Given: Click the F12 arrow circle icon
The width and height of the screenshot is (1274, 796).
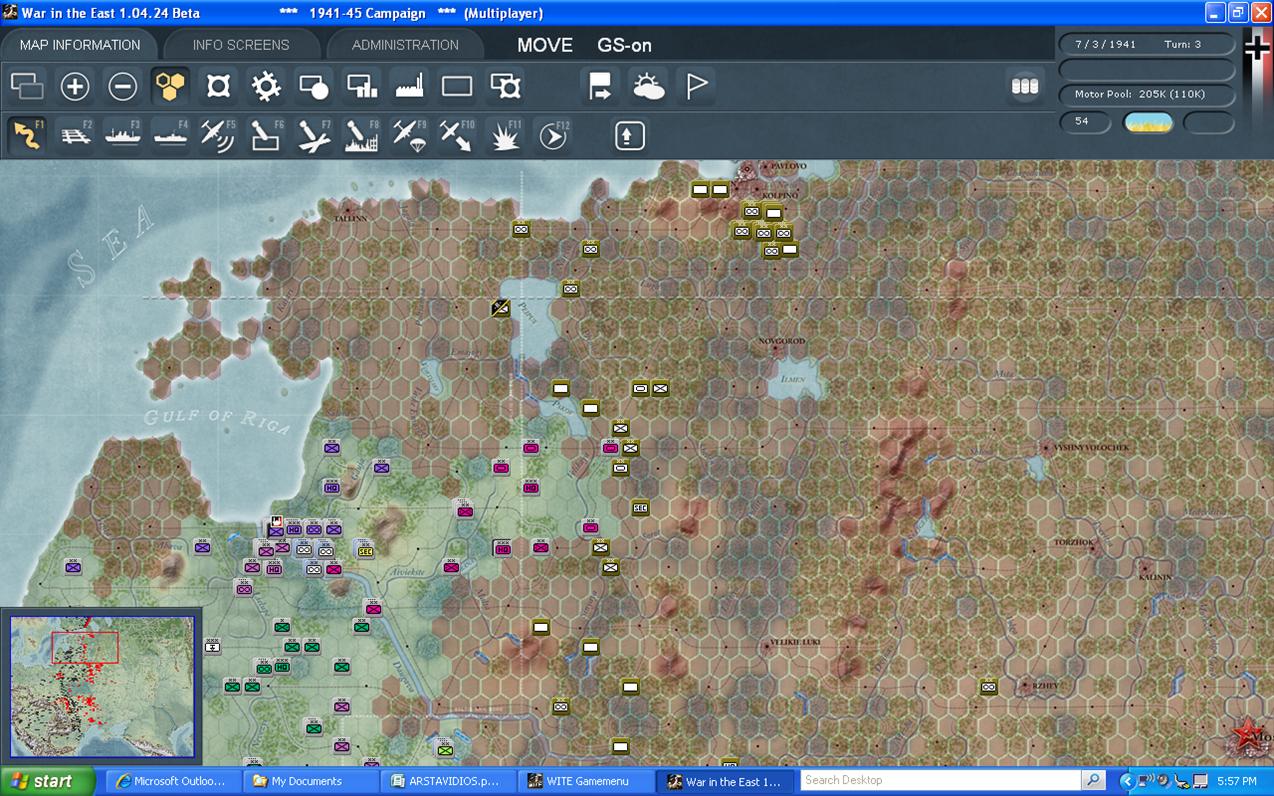Looking at the screenshot, I should 553,135.
